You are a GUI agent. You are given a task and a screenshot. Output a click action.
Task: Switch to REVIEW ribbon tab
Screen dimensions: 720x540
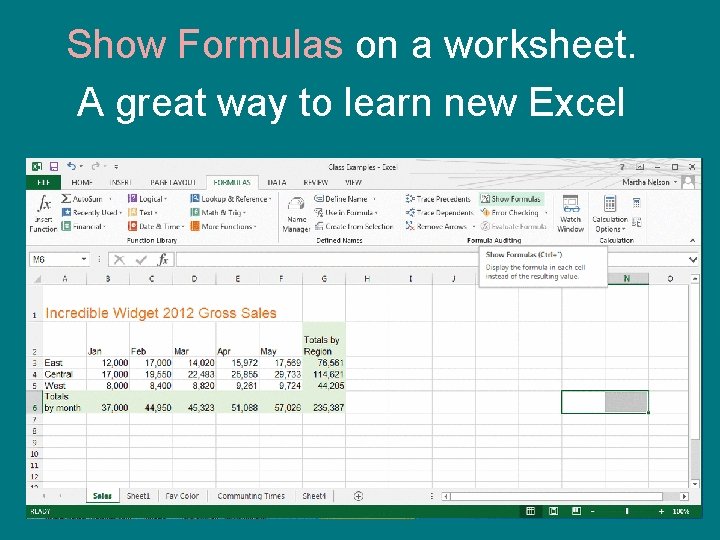coord(315,182)
